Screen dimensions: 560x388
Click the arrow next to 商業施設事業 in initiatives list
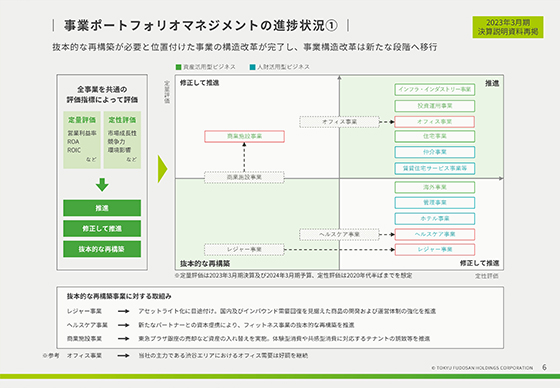(124, 338)
